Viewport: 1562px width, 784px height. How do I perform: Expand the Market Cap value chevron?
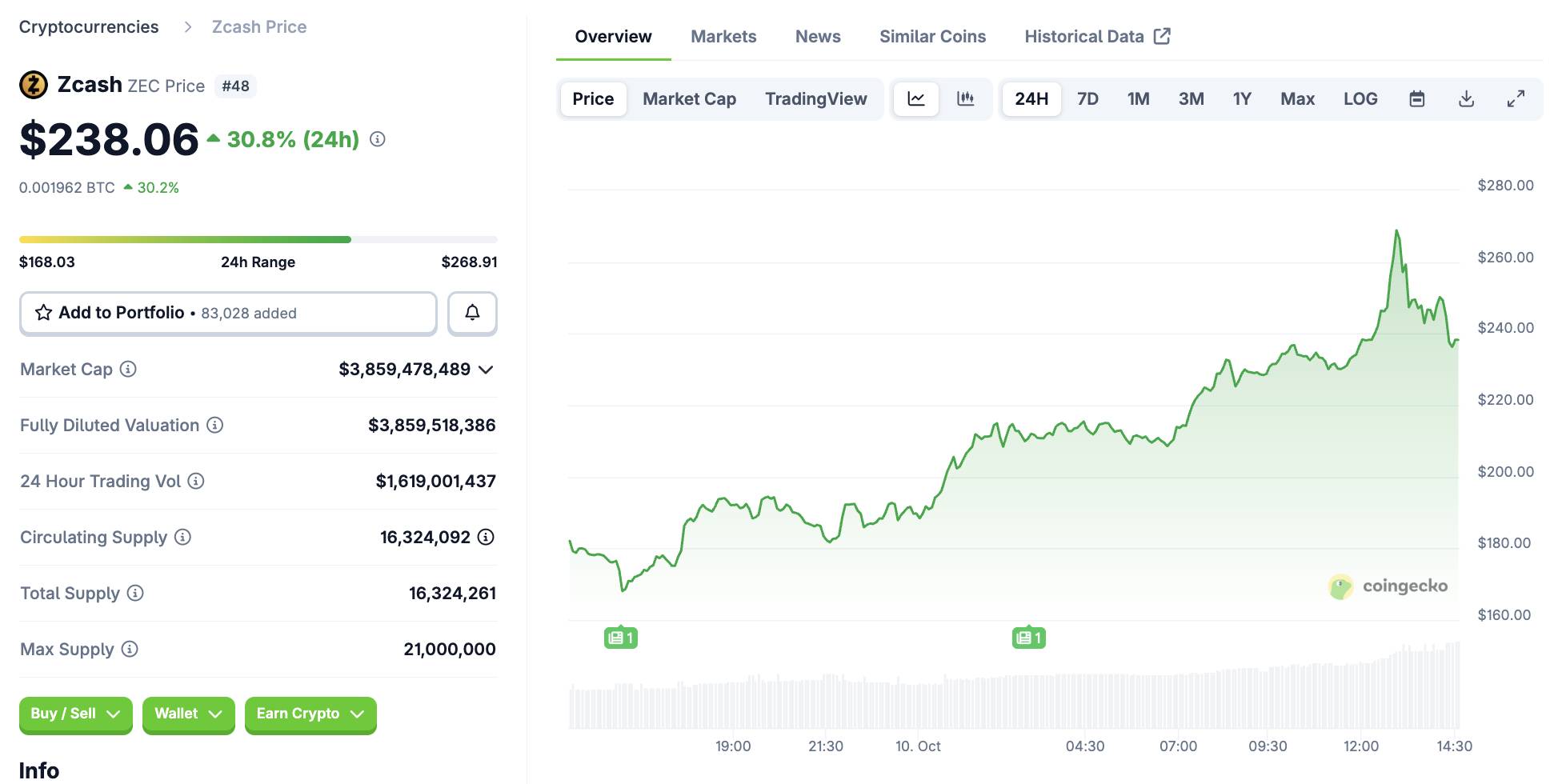point(486,370)
